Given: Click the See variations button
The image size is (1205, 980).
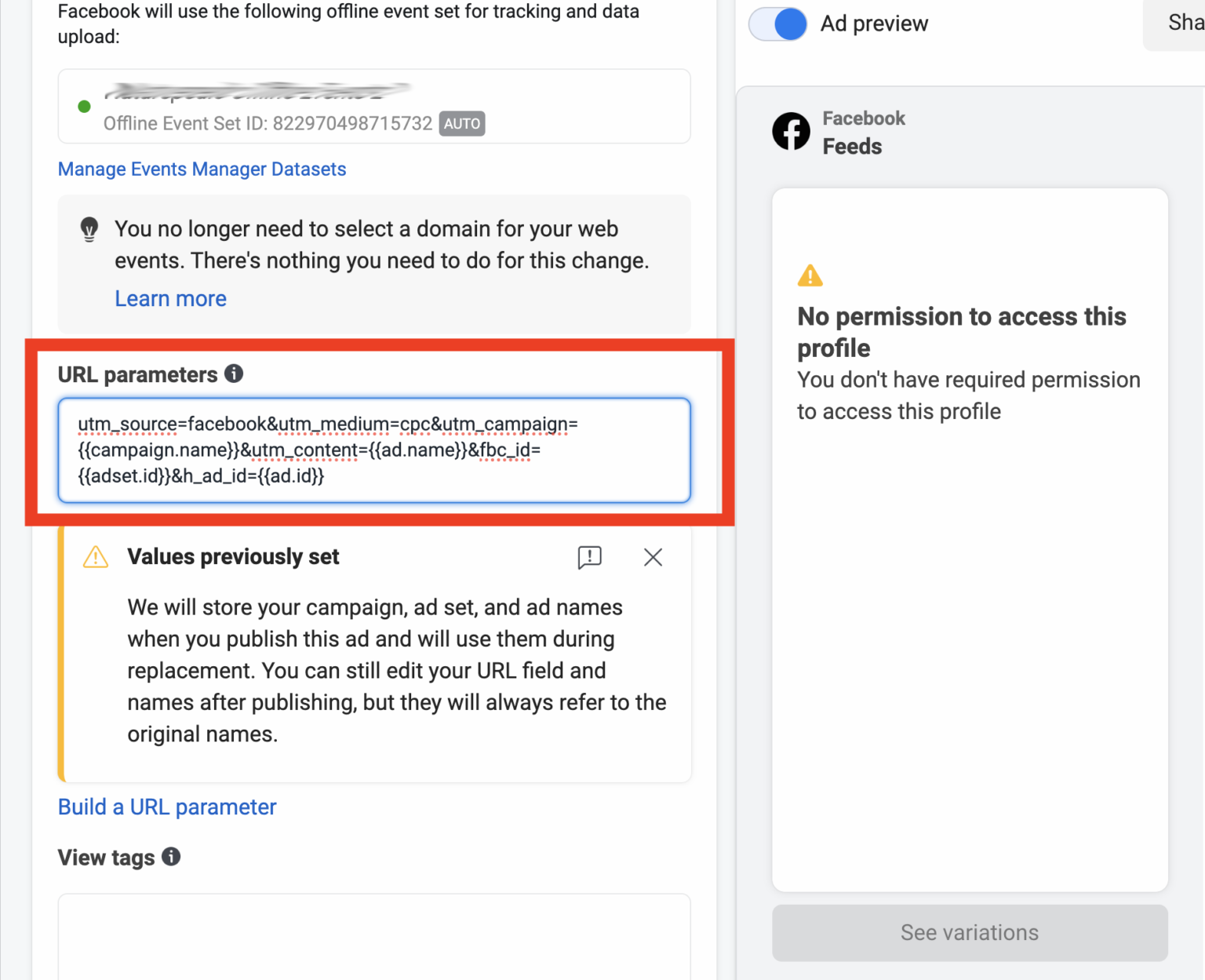Looking at the screenshot, I should coord(970,932).
